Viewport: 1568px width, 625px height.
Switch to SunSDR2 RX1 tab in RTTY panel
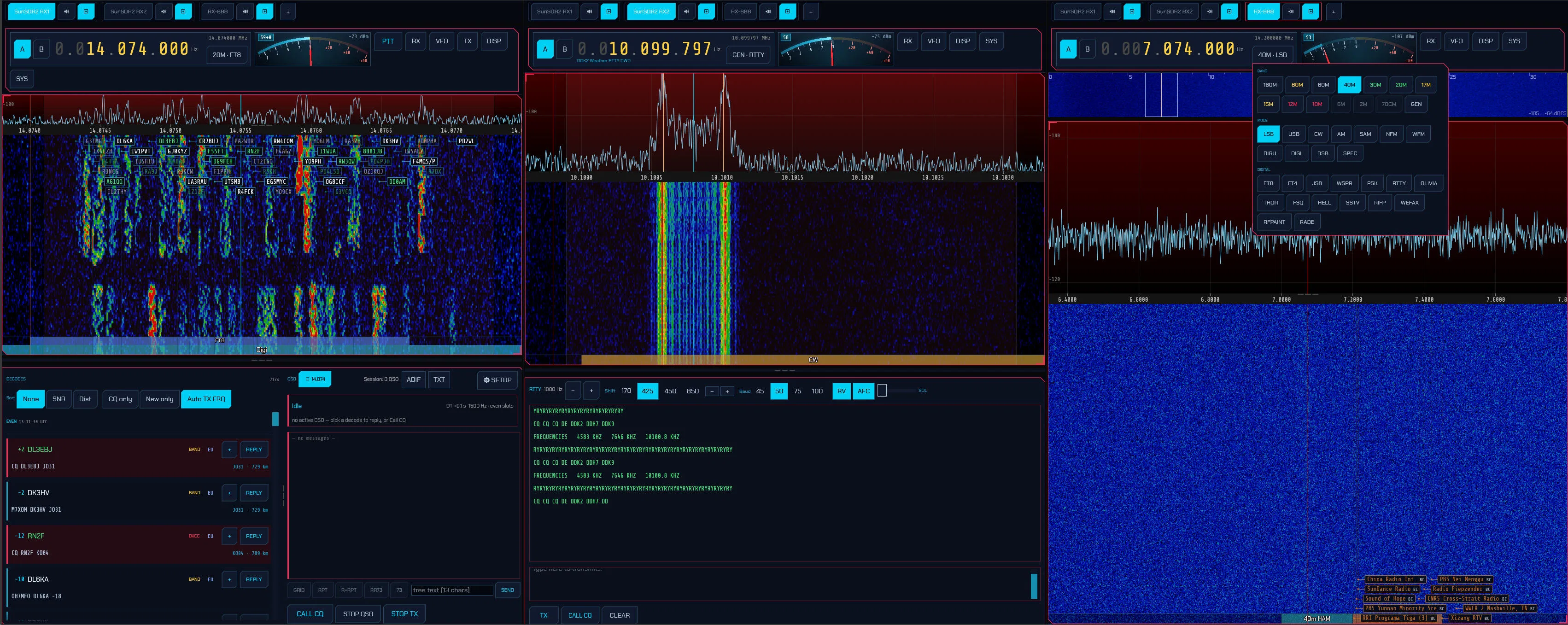tap(555, 12)
